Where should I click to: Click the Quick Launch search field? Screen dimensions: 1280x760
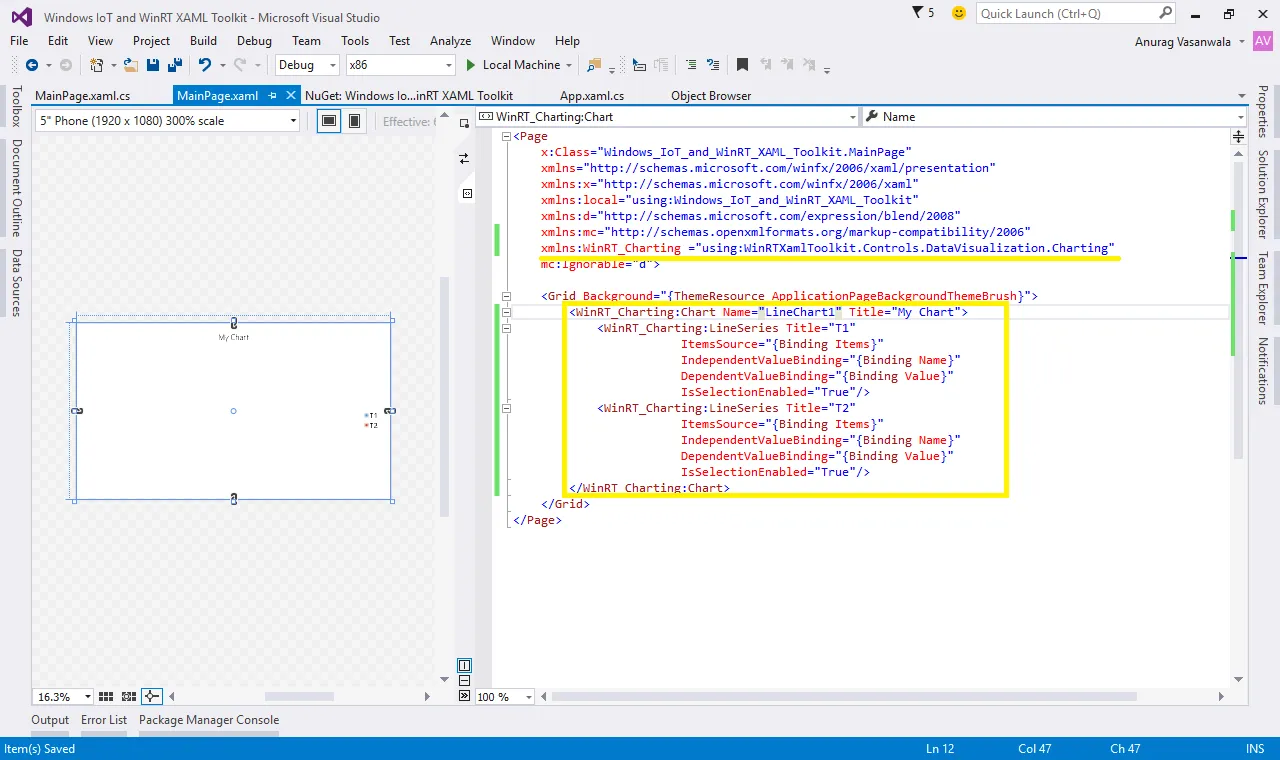(x=1066, y=13)
